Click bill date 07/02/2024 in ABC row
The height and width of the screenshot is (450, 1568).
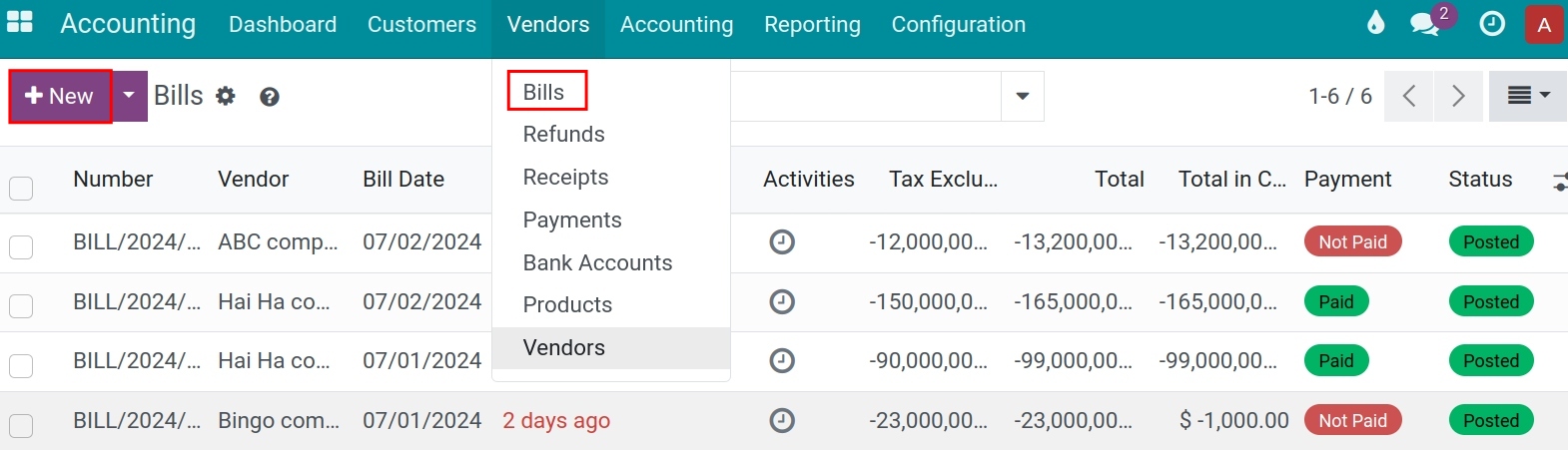tap(421, 241)
